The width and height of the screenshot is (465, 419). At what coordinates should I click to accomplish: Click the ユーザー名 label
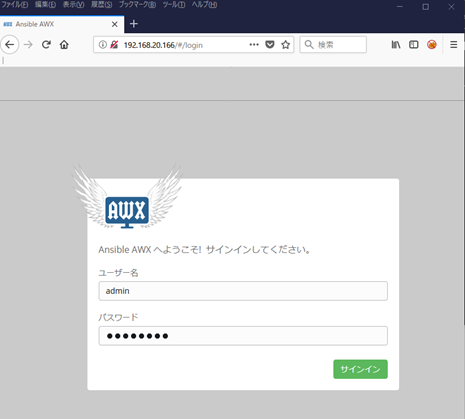[118, 273]
